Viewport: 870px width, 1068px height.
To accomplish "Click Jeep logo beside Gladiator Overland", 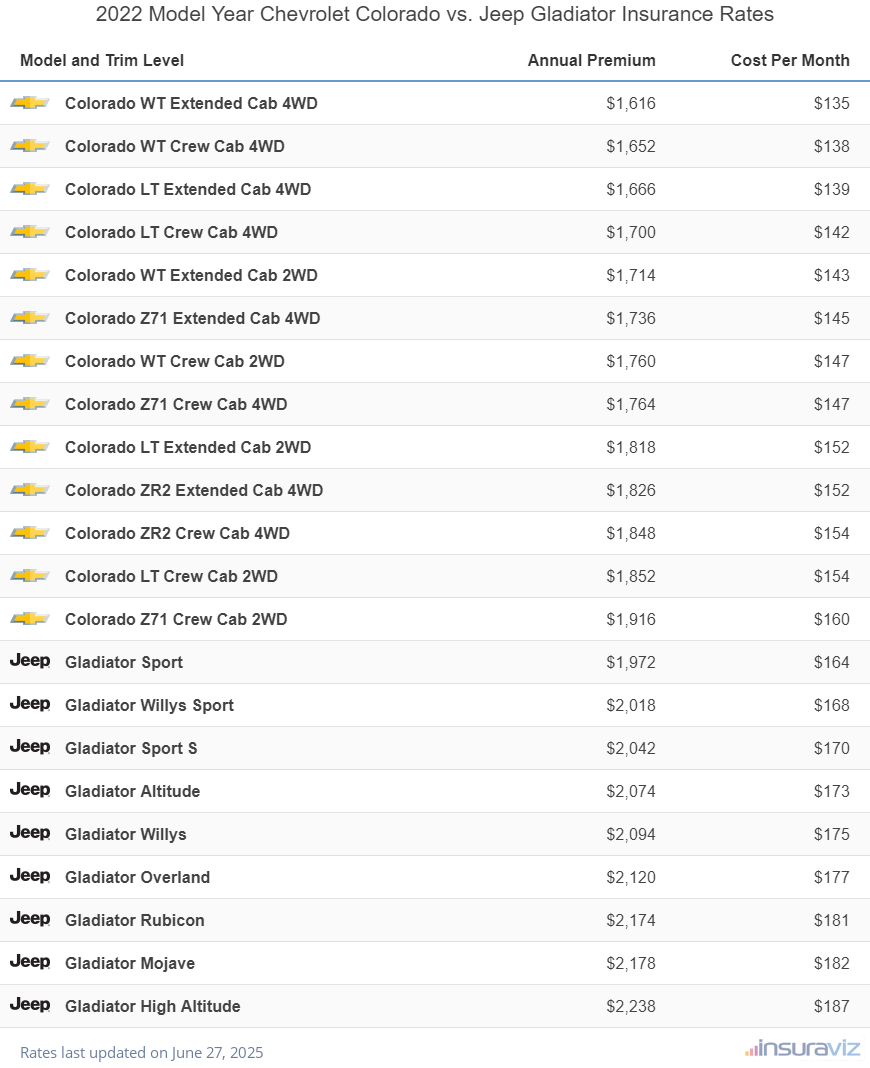I will (30, 875).
